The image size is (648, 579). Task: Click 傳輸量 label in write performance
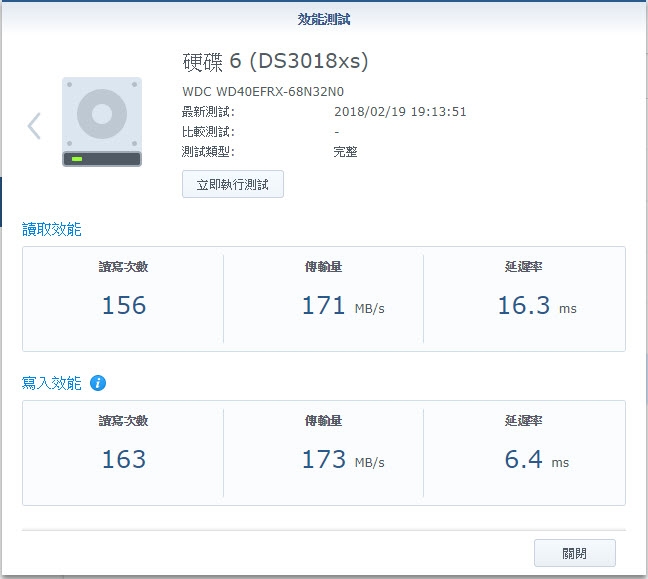(x=323, y=421)
